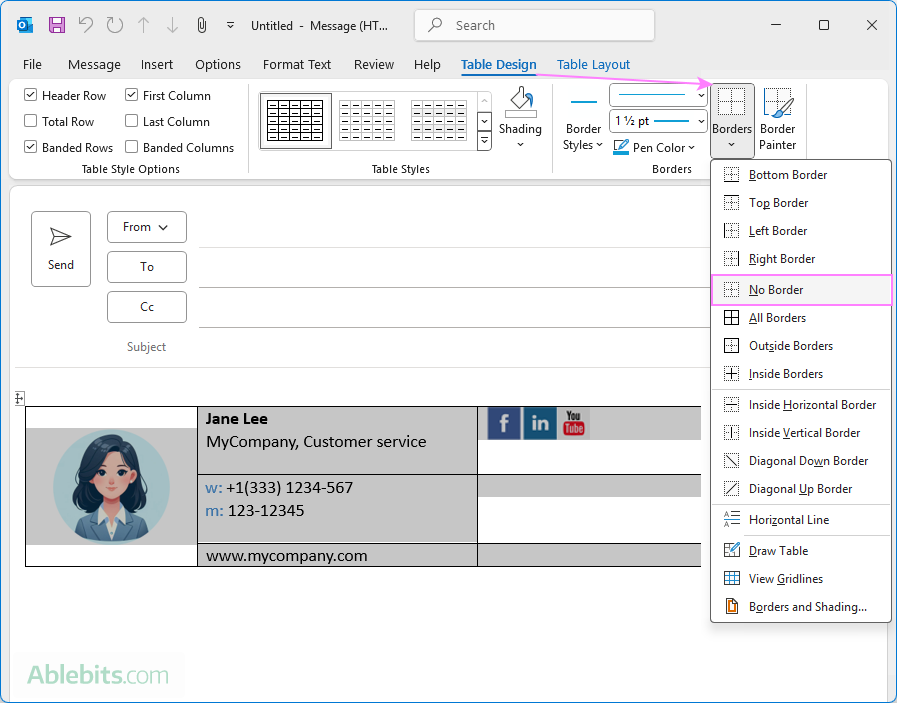
Task: Open the line weight 1½ pt dropdown
Action: coord(658,121)
